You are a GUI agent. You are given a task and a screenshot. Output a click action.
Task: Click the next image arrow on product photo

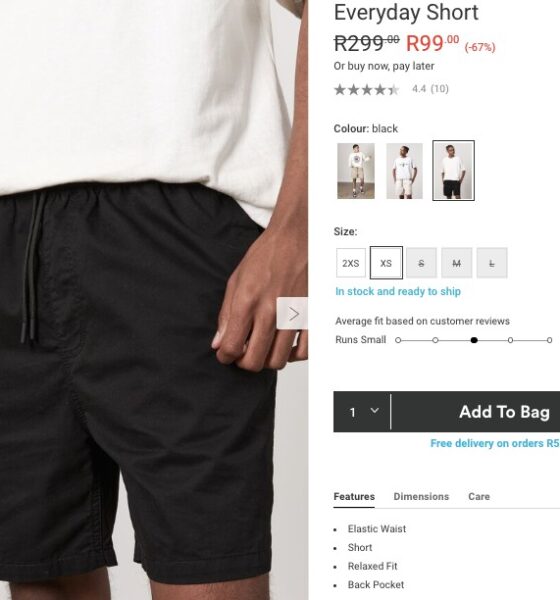(292, 313)
